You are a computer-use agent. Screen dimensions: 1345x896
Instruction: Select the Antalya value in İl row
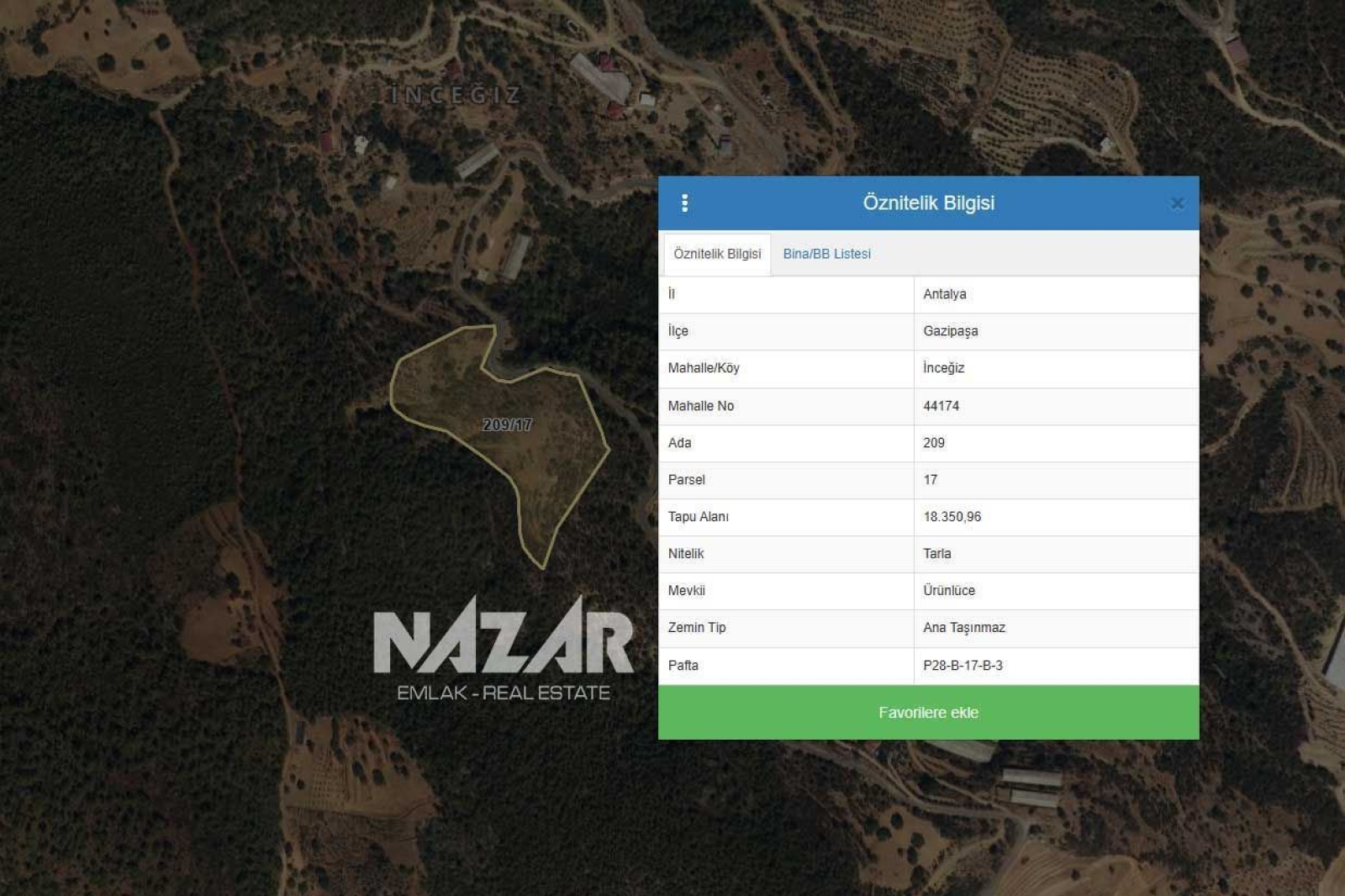click(944, 294)
